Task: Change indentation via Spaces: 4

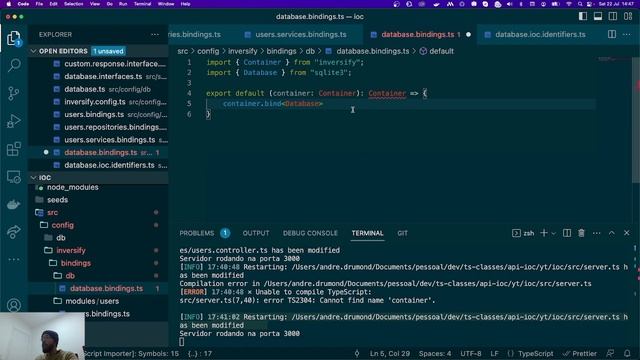Action: 435,353
